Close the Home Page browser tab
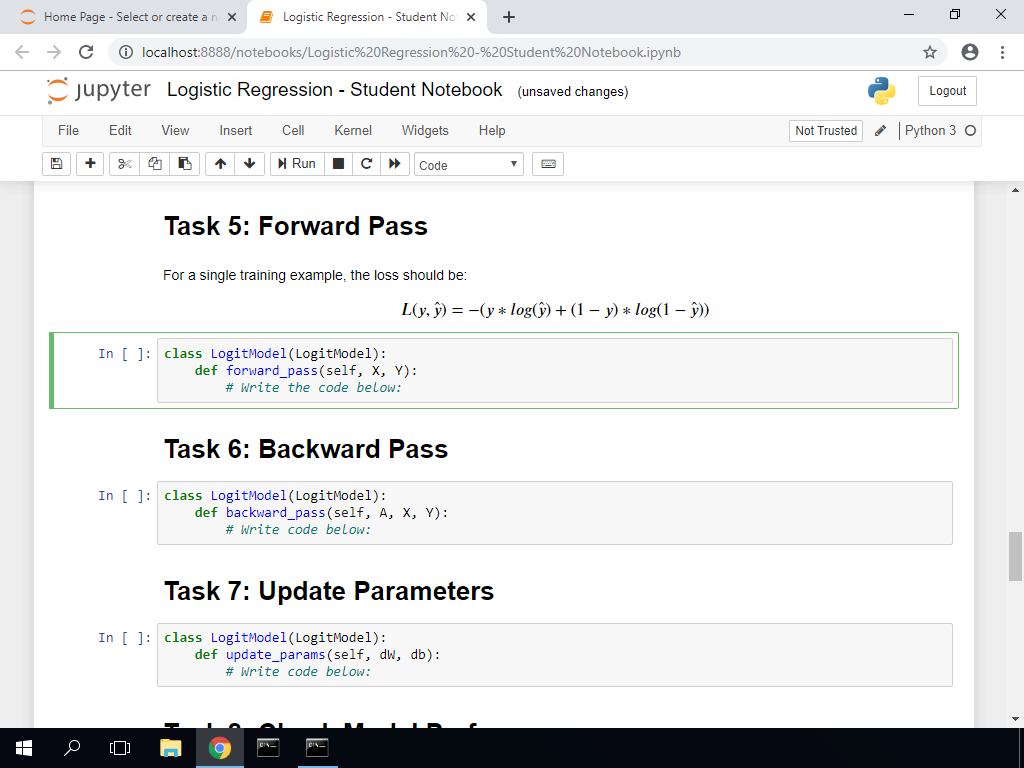This screenshot has width=1024, height=768. coord(232,17)
